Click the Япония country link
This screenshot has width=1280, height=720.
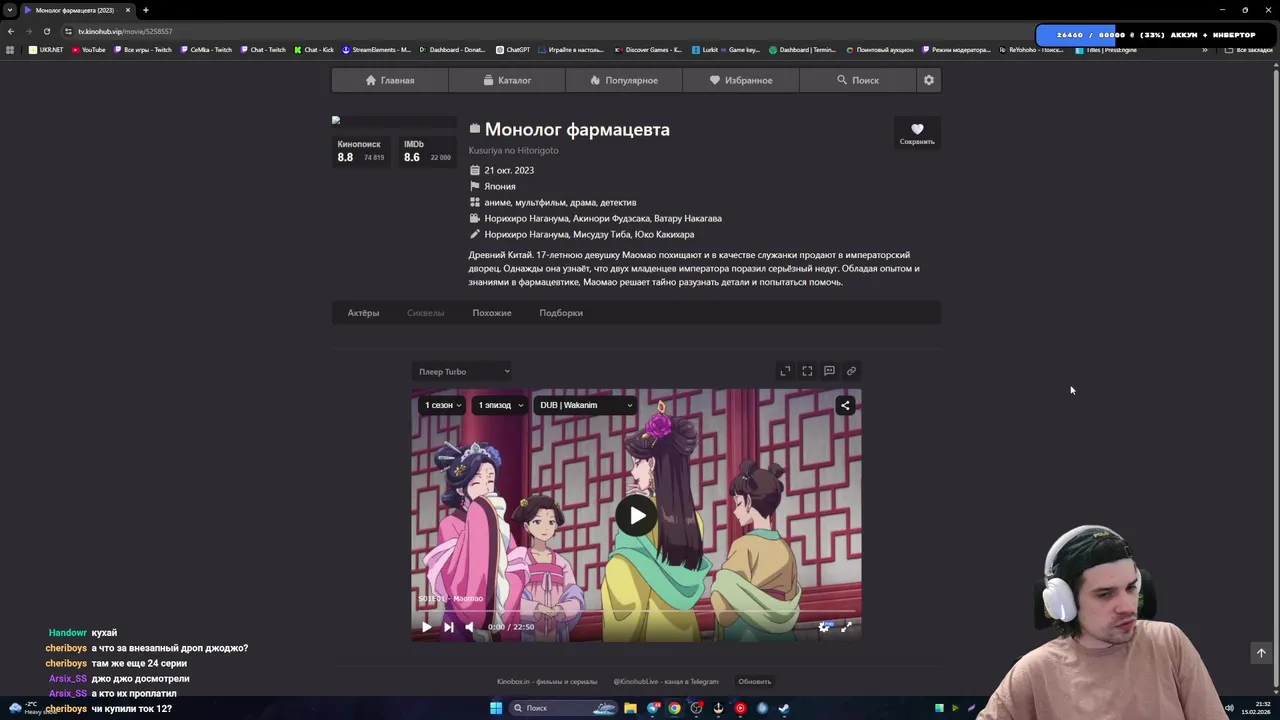tap(500, 186)
